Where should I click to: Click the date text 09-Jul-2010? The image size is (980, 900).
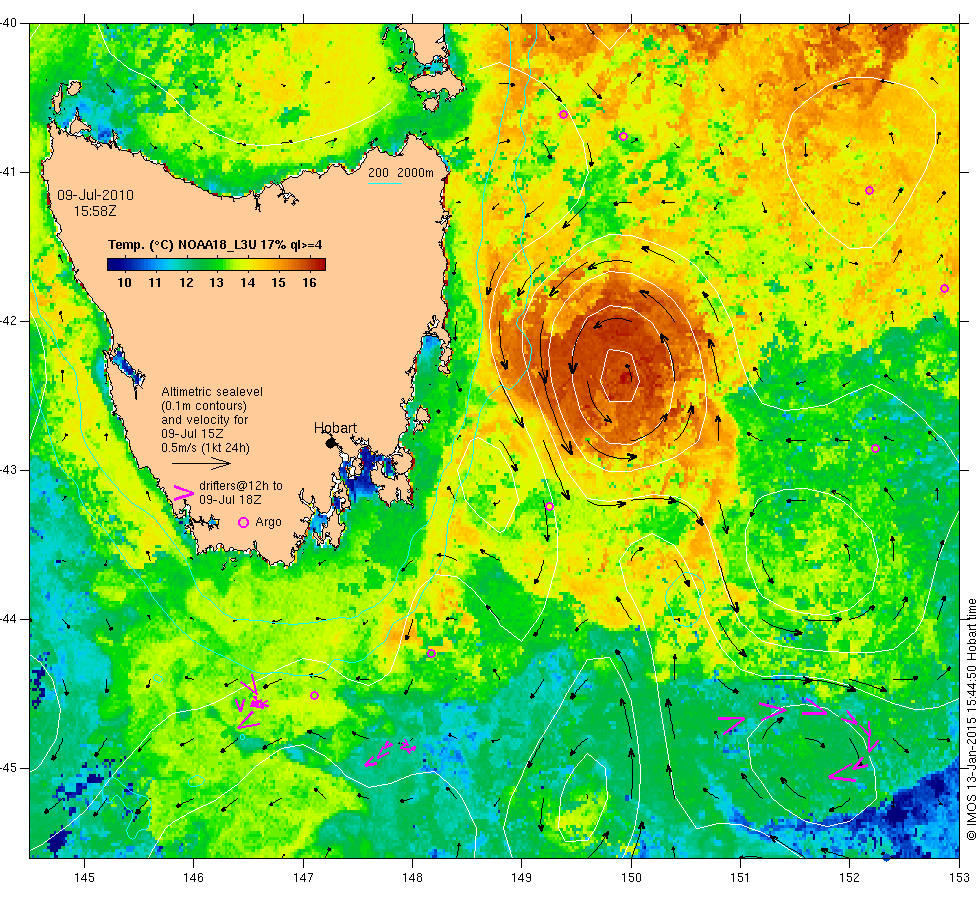[x=96, y=195]
